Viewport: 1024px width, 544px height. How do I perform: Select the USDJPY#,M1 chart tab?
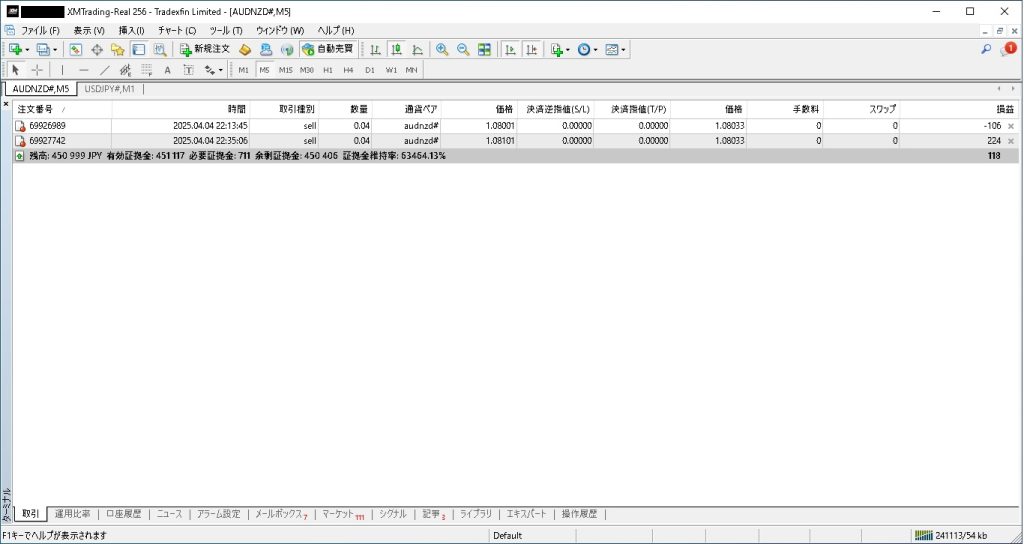pyautogui.click(x=110, y=89)
